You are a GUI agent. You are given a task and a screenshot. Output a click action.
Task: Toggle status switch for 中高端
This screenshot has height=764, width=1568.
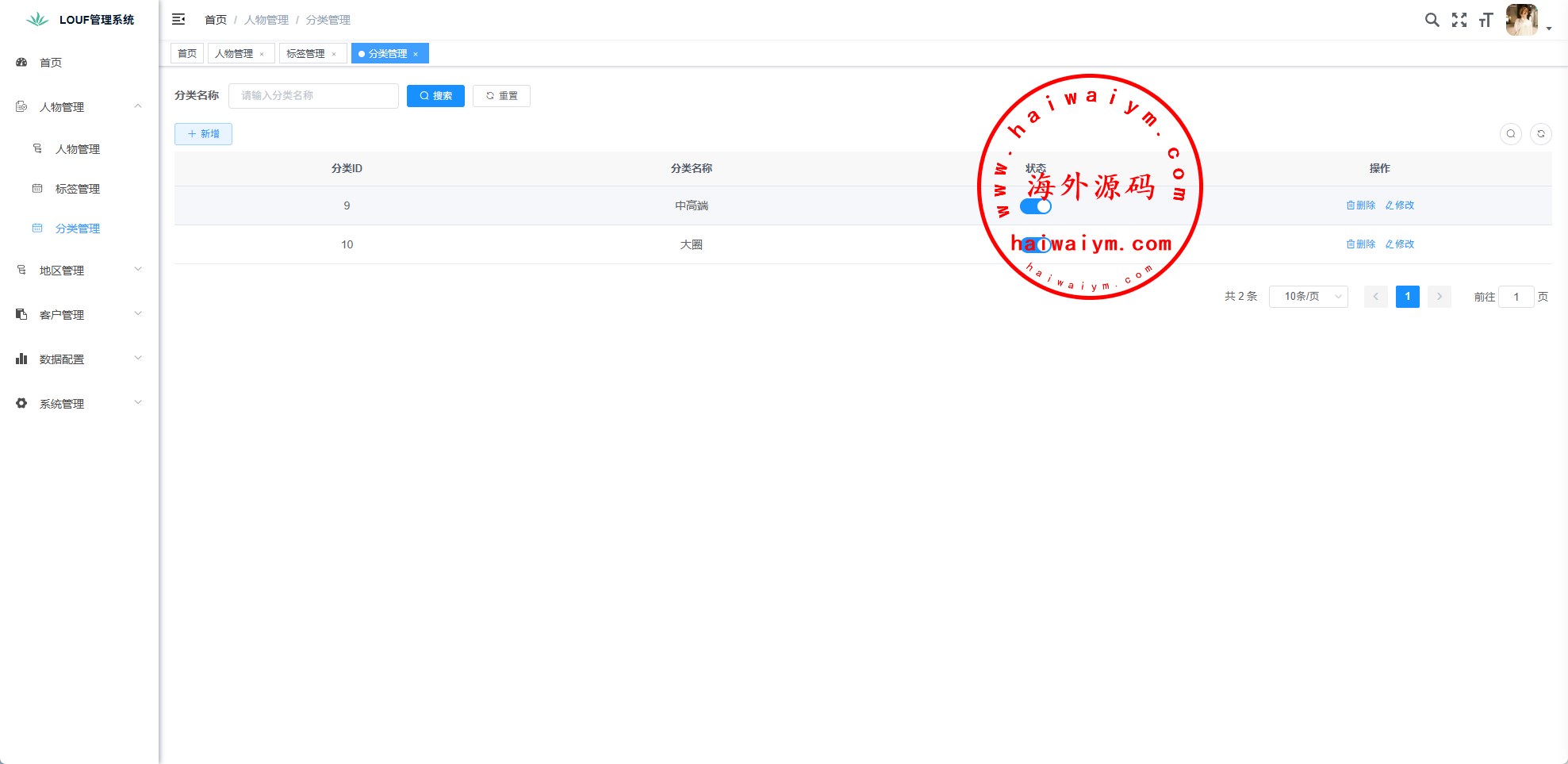(x=1036, y=206)
